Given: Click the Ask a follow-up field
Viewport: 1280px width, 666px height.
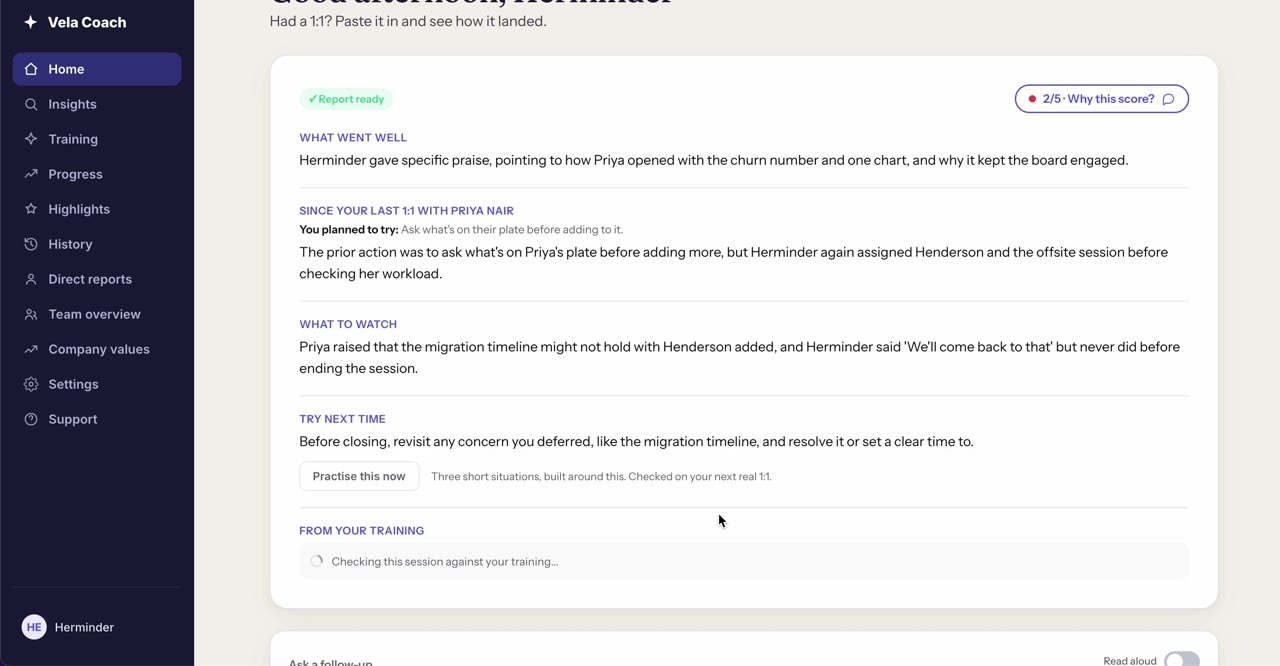Looking at the screenshot, I should pos(331,662).
